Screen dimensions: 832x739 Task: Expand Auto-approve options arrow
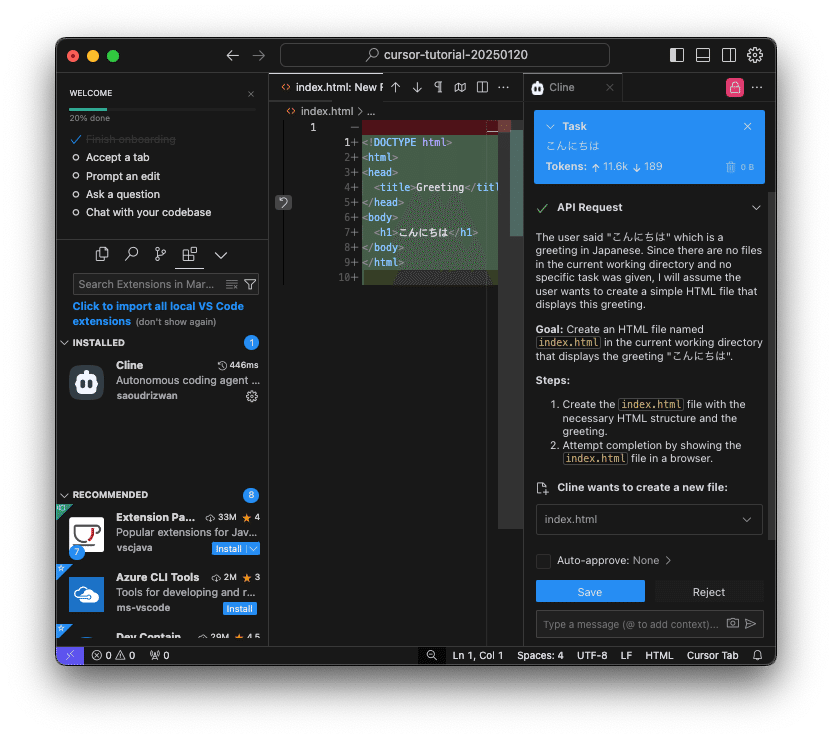pyautogui.click(x=669, y=561)
